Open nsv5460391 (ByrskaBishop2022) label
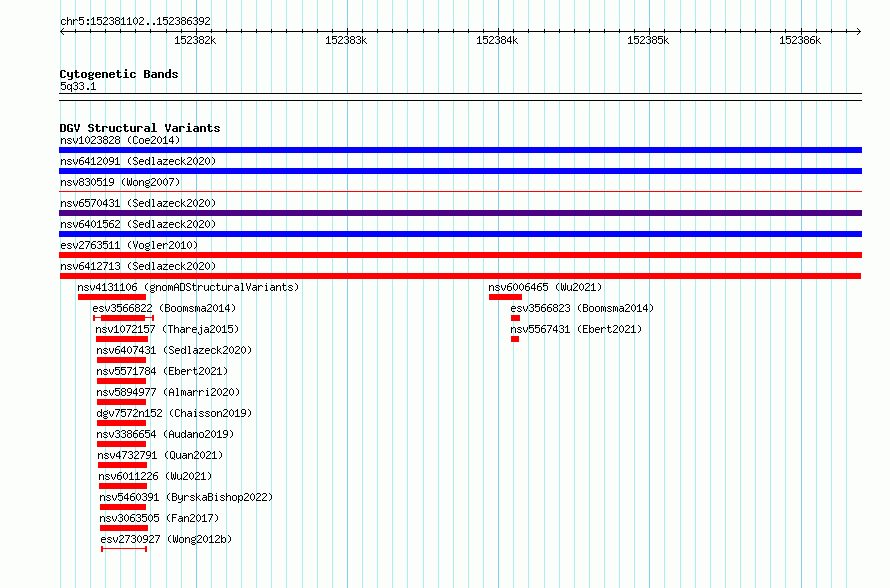890x588 pixels. tap(186, 497)
